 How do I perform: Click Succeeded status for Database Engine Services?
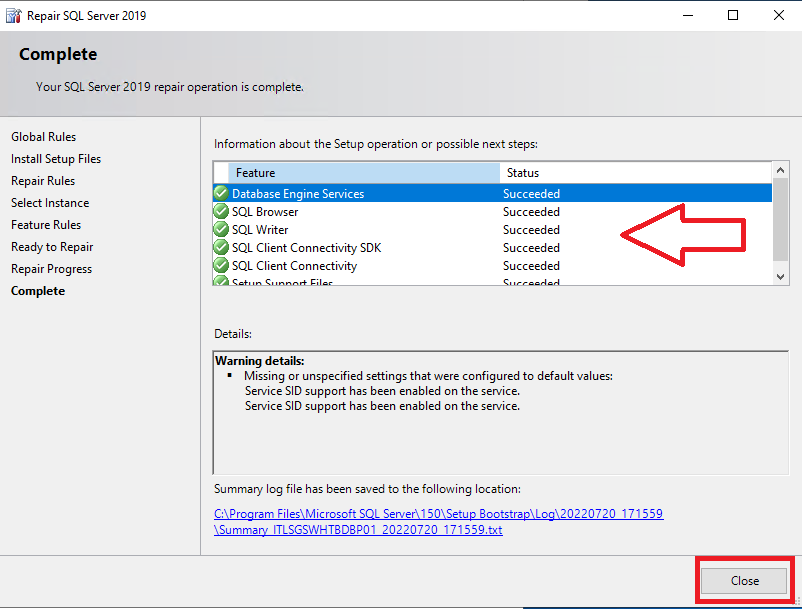pos(531,194)
